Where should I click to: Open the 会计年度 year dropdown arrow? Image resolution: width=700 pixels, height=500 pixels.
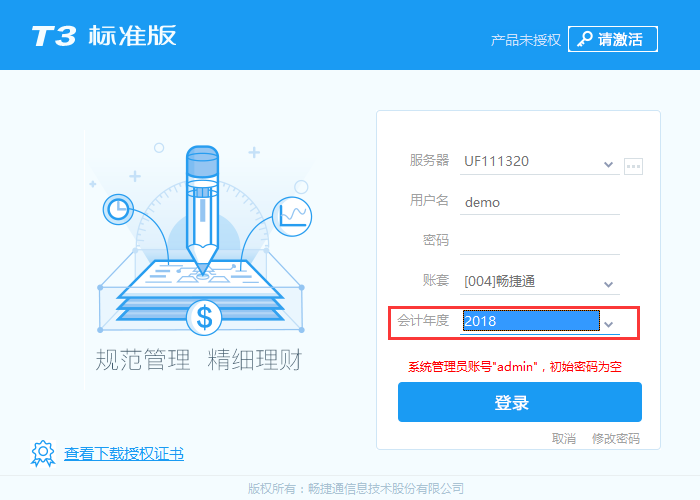608,324
